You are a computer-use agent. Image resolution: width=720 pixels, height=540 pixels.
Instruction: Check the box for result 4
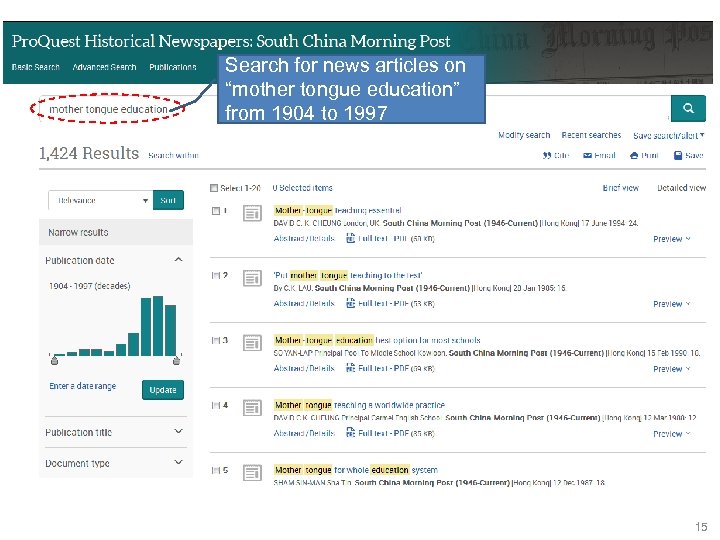pyautogui.click(x=216, y=405)
